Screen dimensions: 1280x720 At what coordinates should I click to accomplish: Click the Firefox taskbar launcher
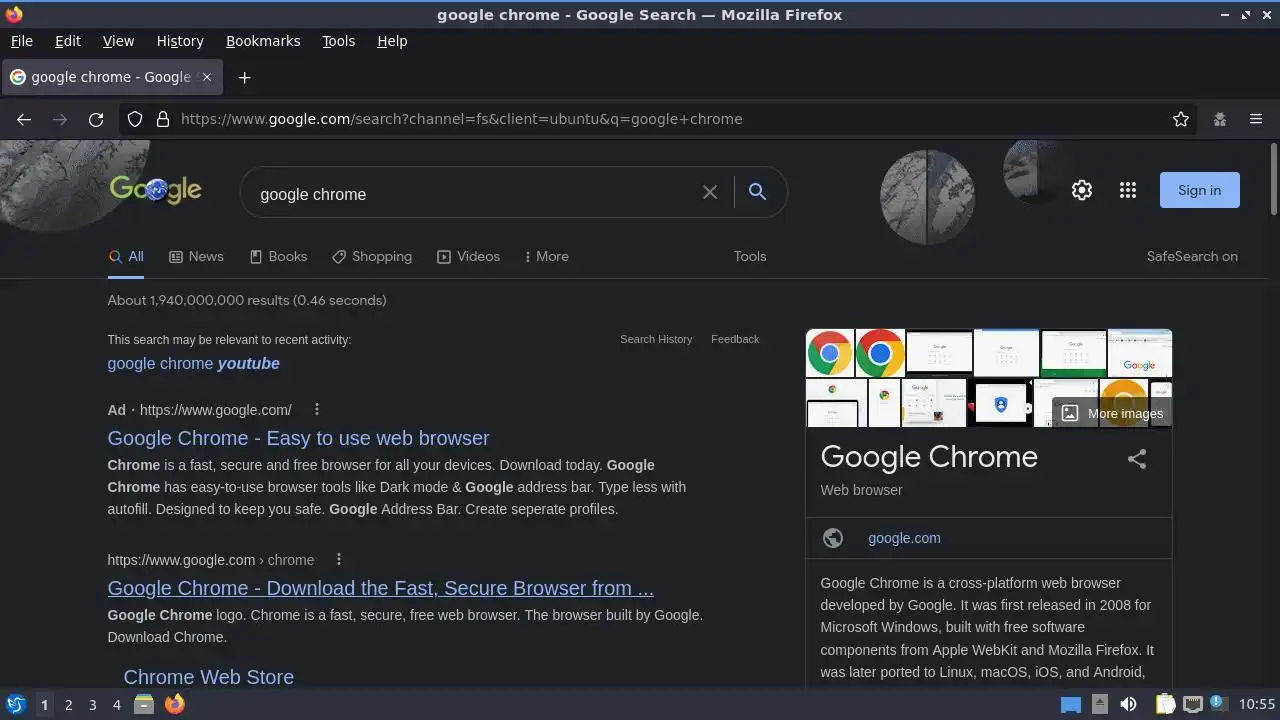click(174, 704)
